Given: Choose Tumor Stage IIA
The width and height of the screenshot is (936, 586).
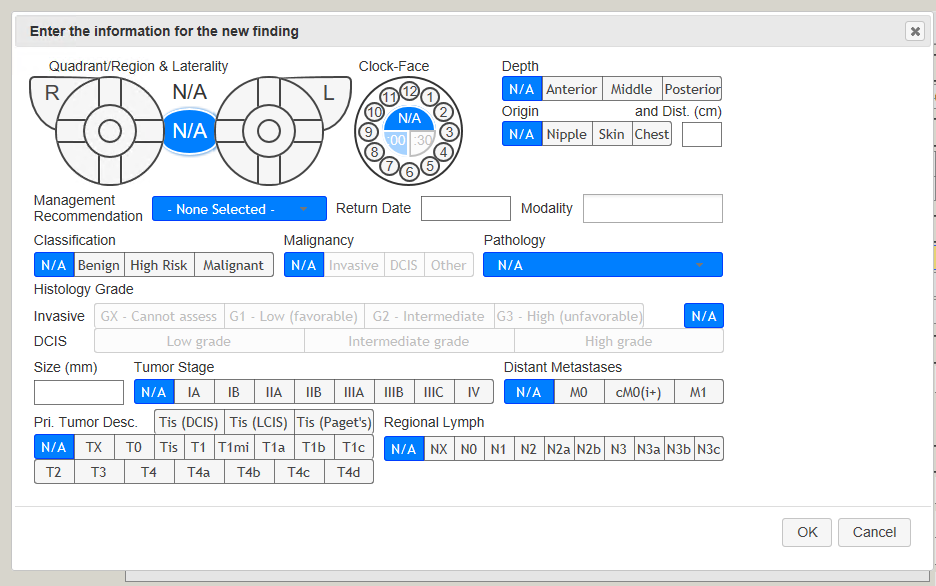Looking at the screenshot, I should [273, 391].
